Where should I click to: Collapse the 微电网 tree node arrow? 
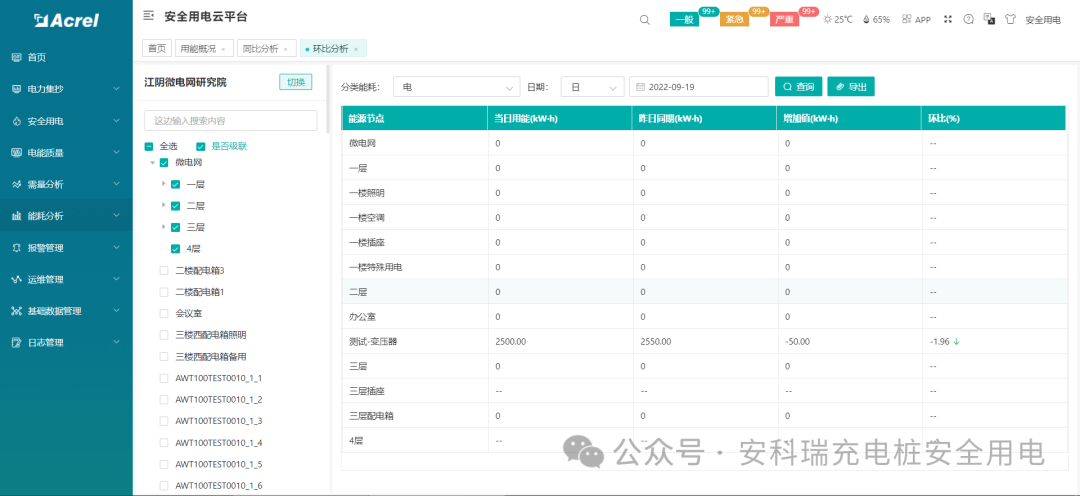(x=152, y=163)
